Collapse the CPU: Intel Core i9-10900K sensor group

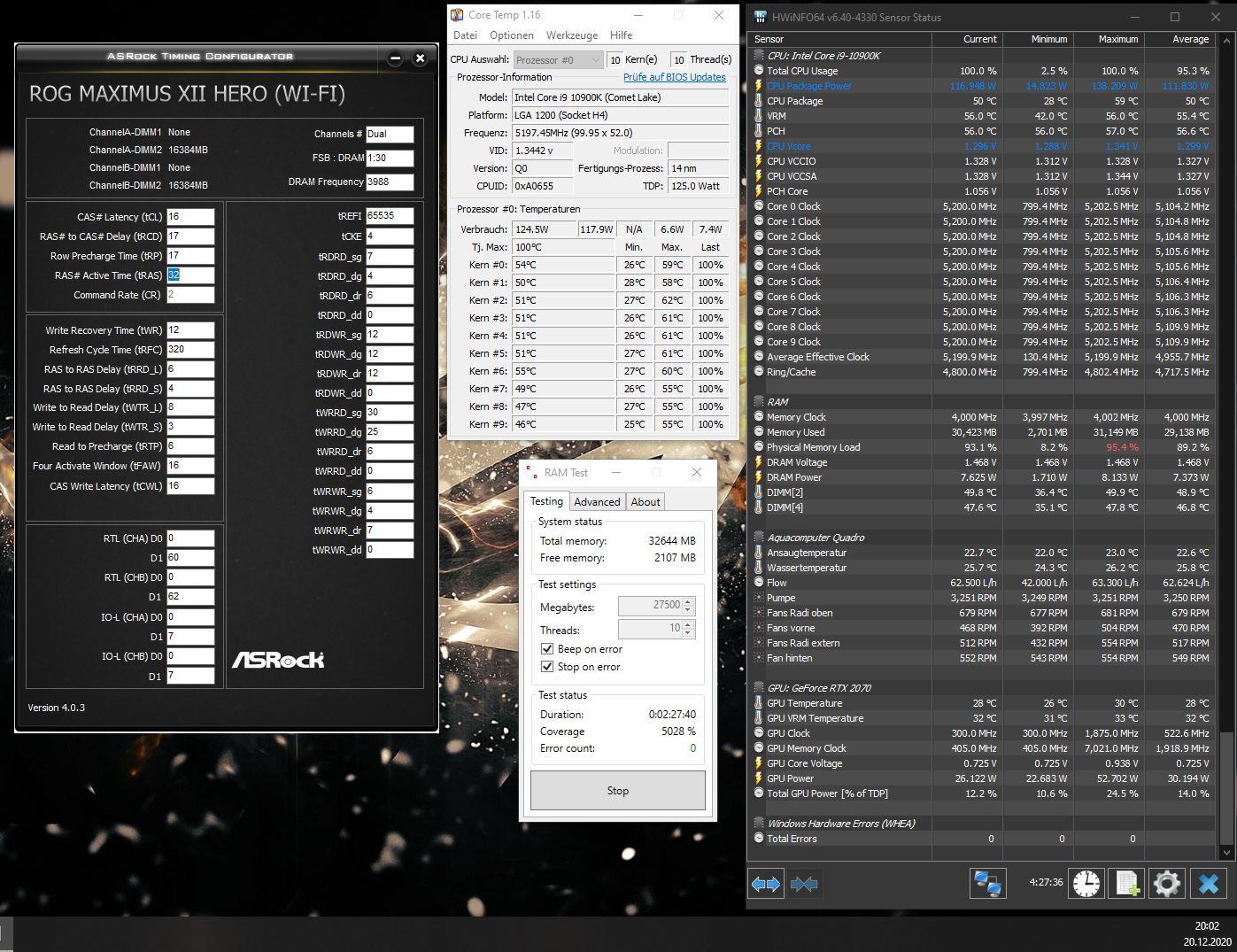click(x=759, y=56)
